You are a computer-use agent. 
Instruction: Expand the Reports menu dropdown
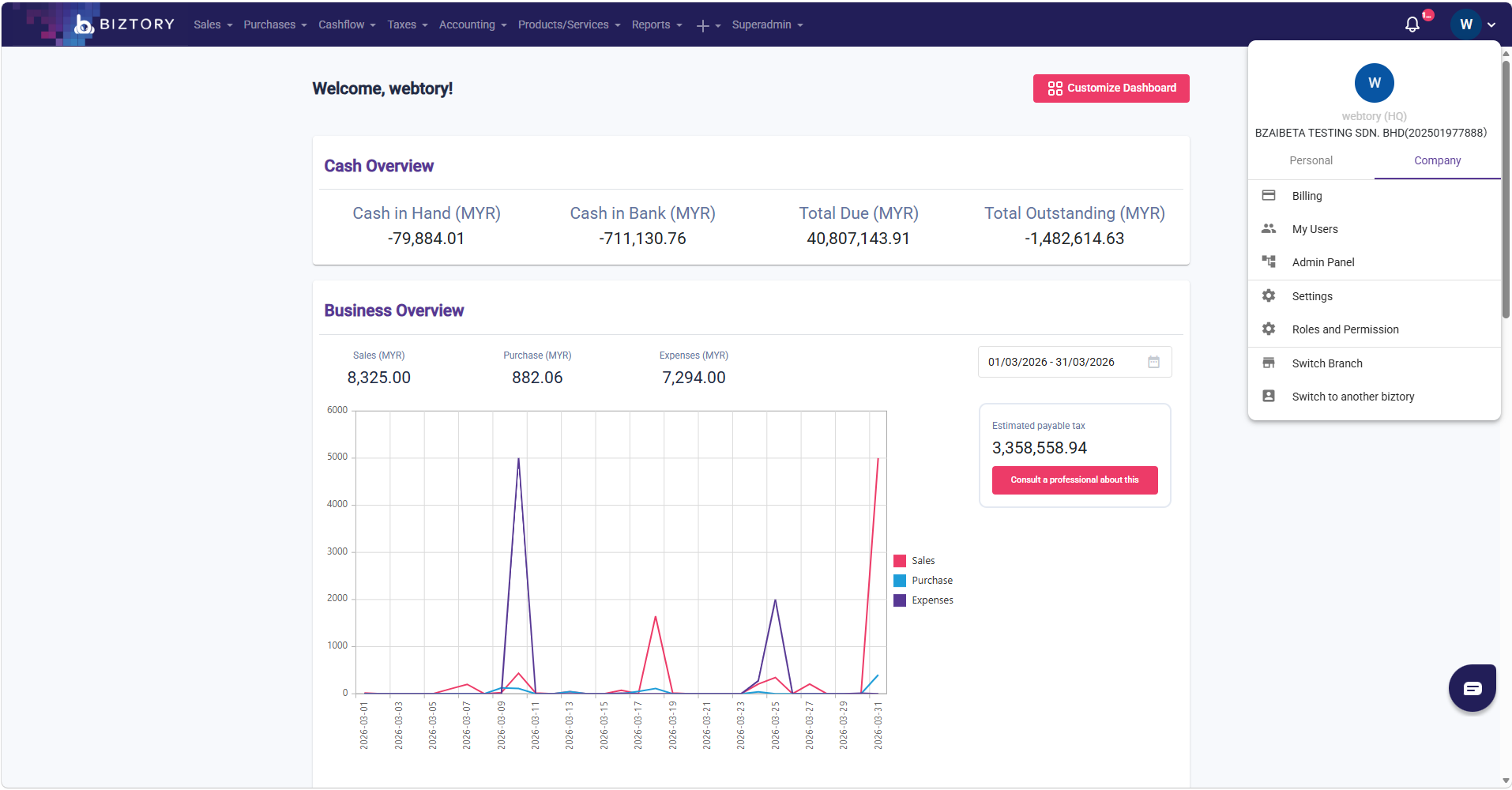point(657,24)
